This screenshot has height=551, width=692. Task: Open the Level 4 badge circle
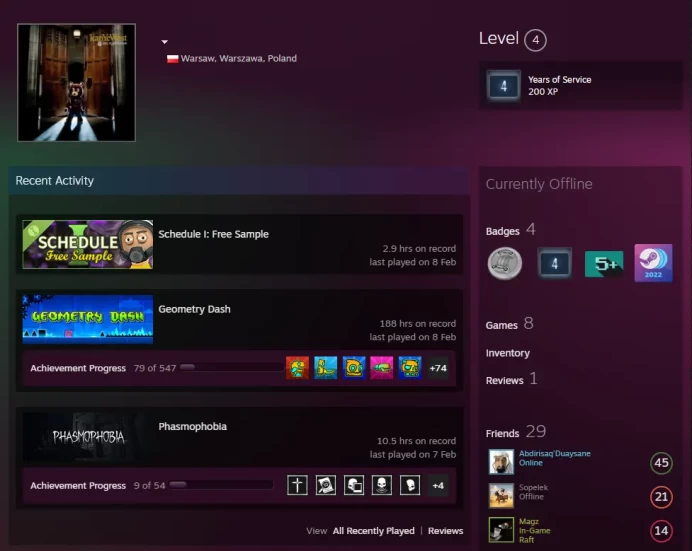click(x=535, y=40)
